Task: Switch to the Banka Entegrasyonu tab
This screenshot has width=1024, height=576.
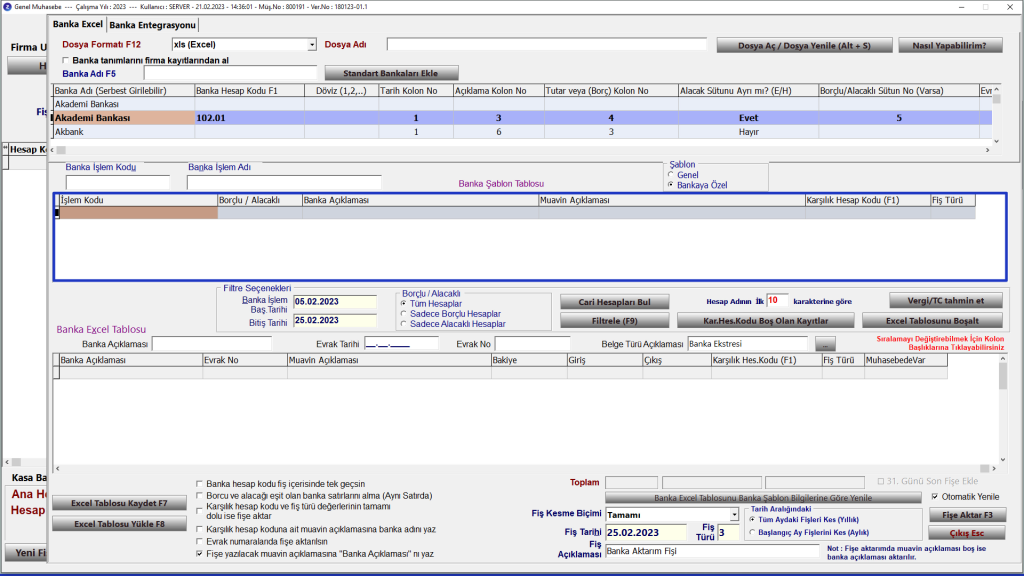Action: [x=152, y=25]
